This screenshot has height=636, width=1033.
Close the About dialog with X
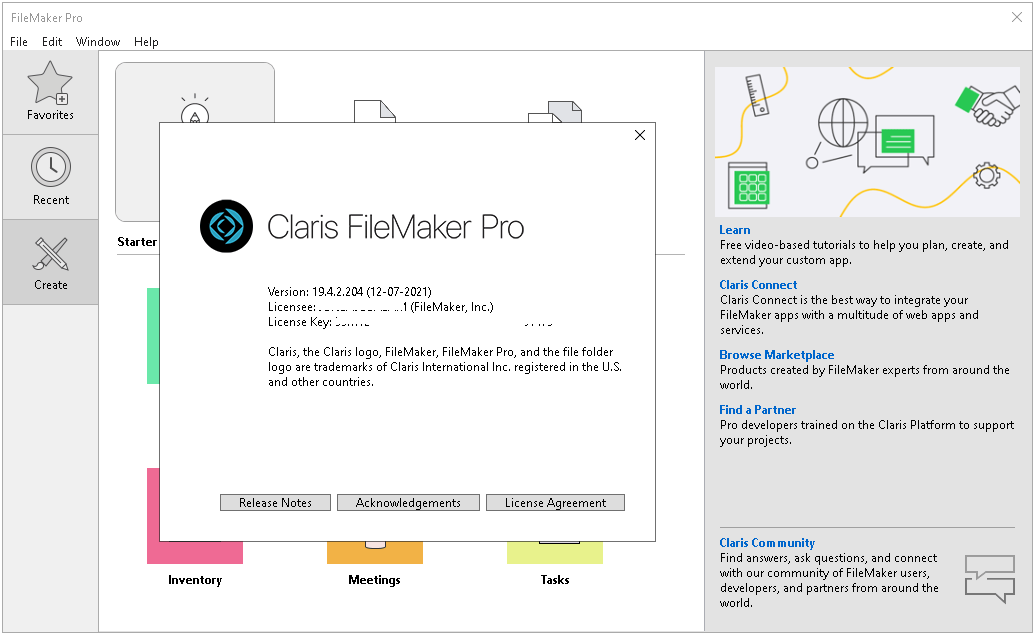click(640, 135)
